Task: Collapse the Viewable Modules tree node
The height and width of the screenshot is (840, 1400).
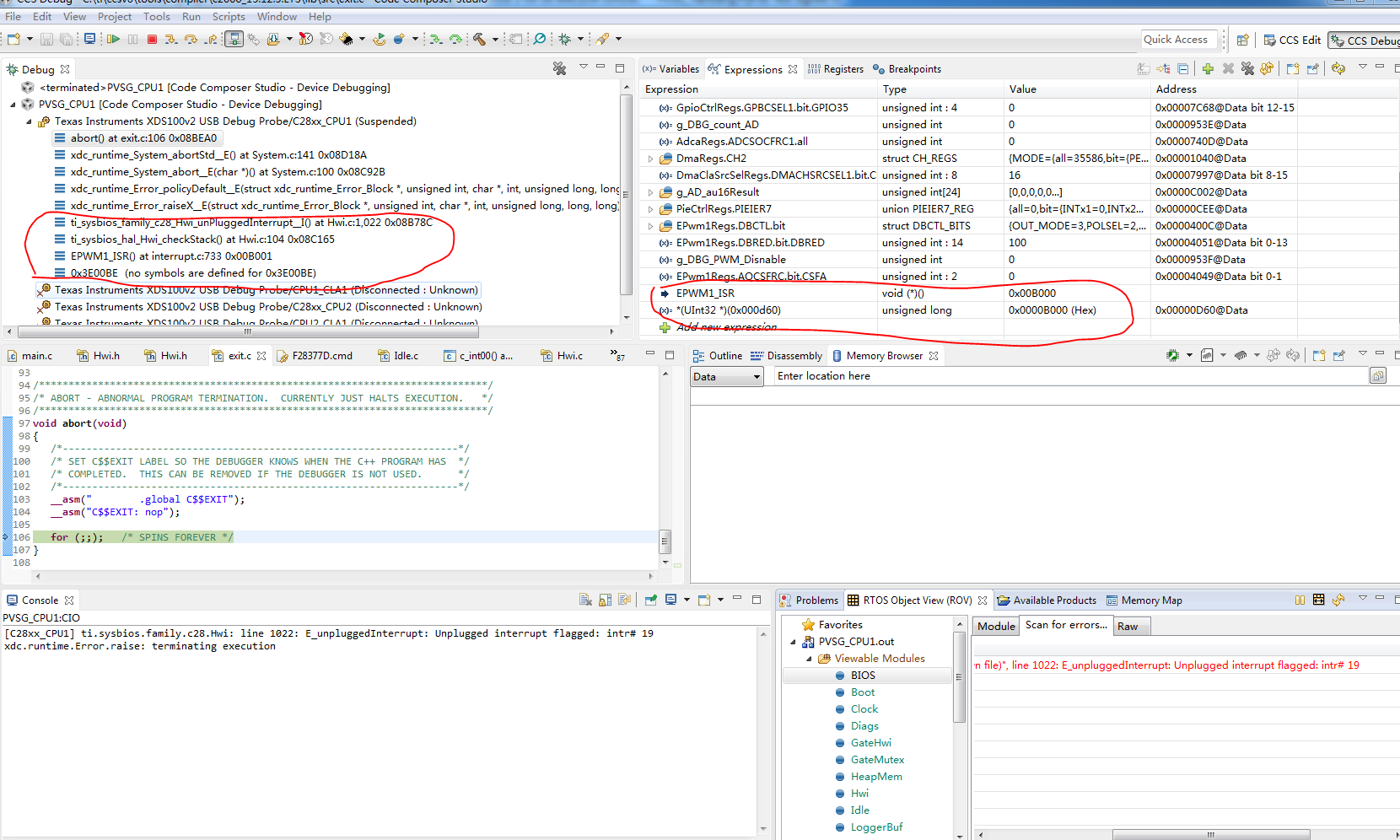Action: (809, 659)
